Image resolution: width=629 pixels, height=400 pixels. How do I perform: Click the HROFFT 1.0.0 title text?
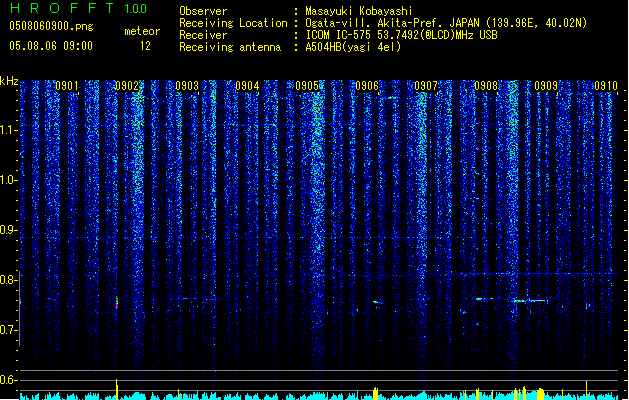coord(78,8)
